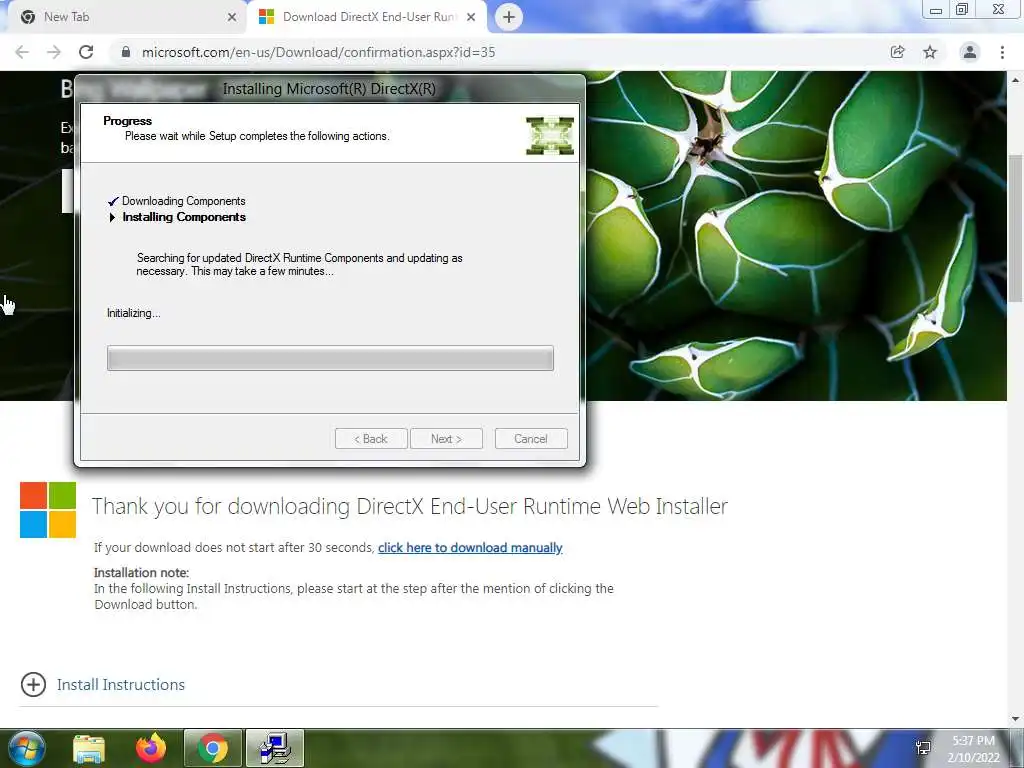The image size is (1024, 768).
Task: Click the vertical scrollbar thumb
Action: (1016, 227)
